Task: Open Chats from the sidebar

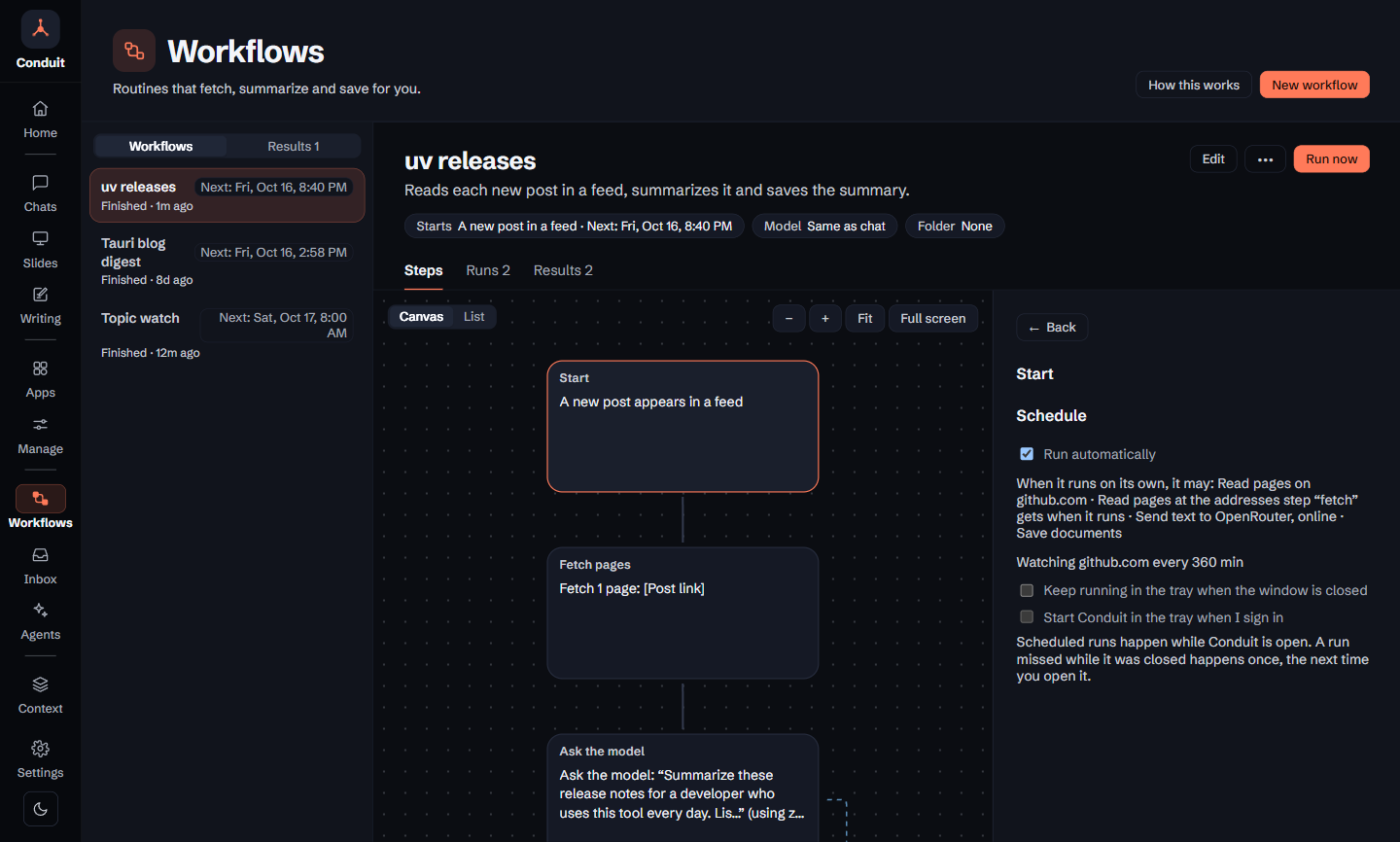Action: coord(40,193)
